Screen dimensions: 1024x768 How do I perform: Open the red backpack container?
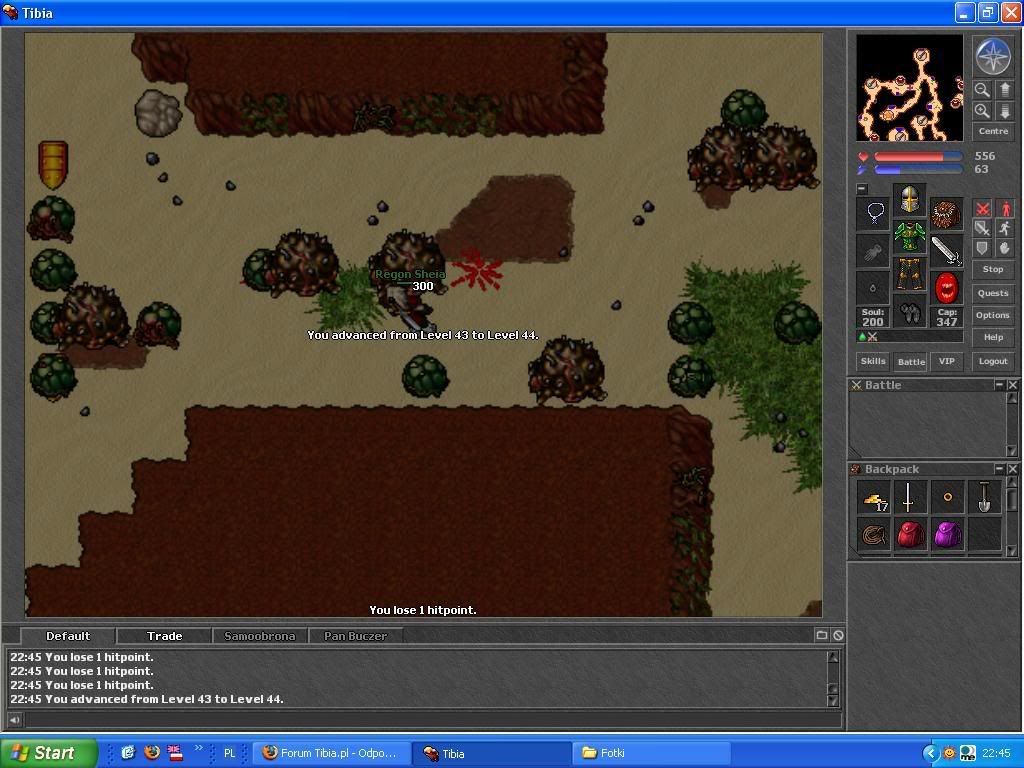click(910, 536)
